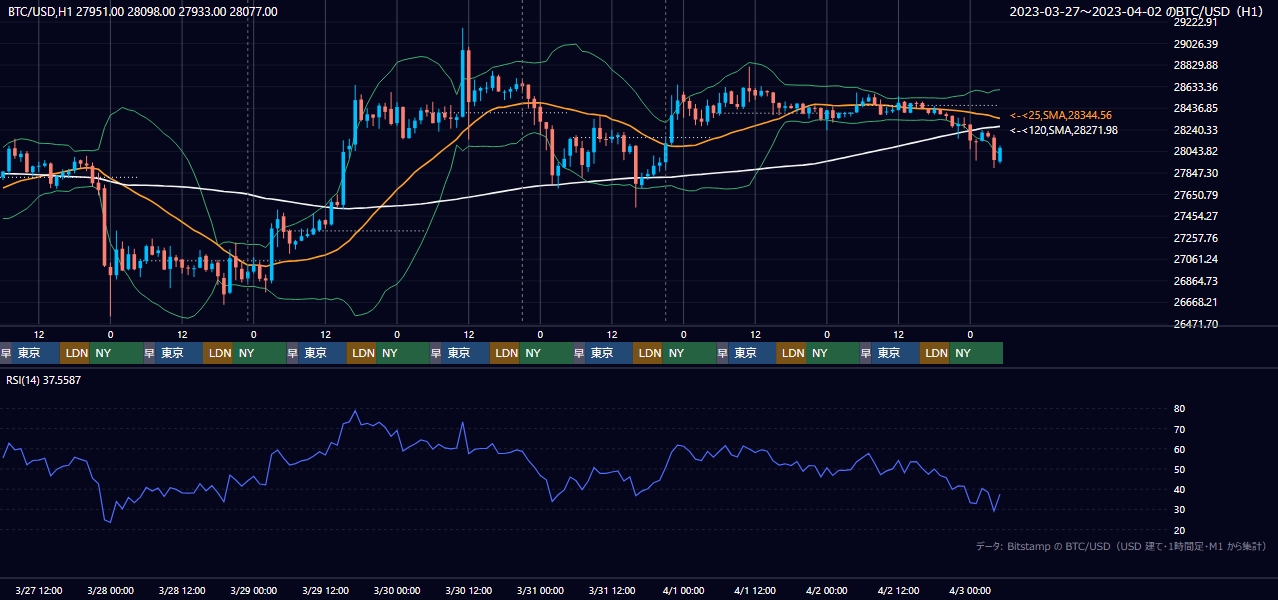Screen dimensions: 1278x600
Task: Click price axis value 27650.79
Action: coord(1195,195)
